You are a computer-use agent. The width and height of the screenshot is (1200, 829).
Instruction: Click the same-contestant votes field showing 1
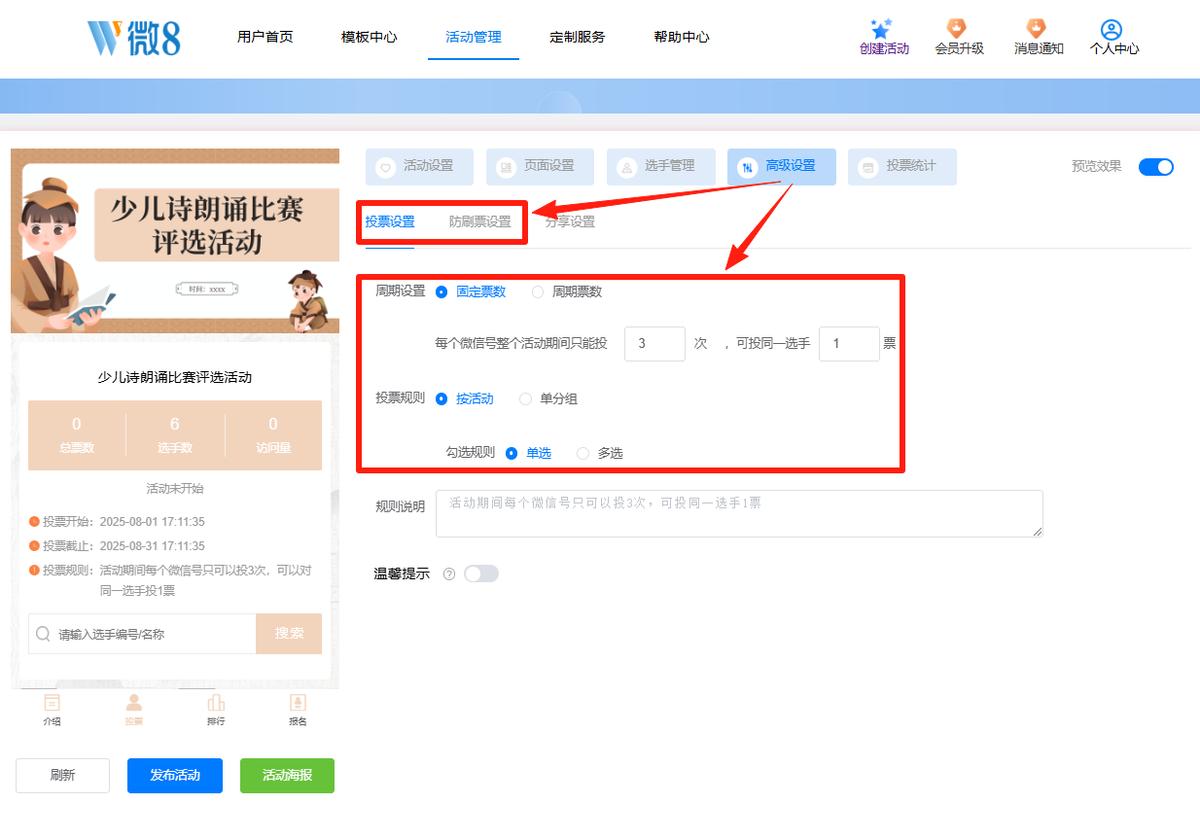(849, 344)
